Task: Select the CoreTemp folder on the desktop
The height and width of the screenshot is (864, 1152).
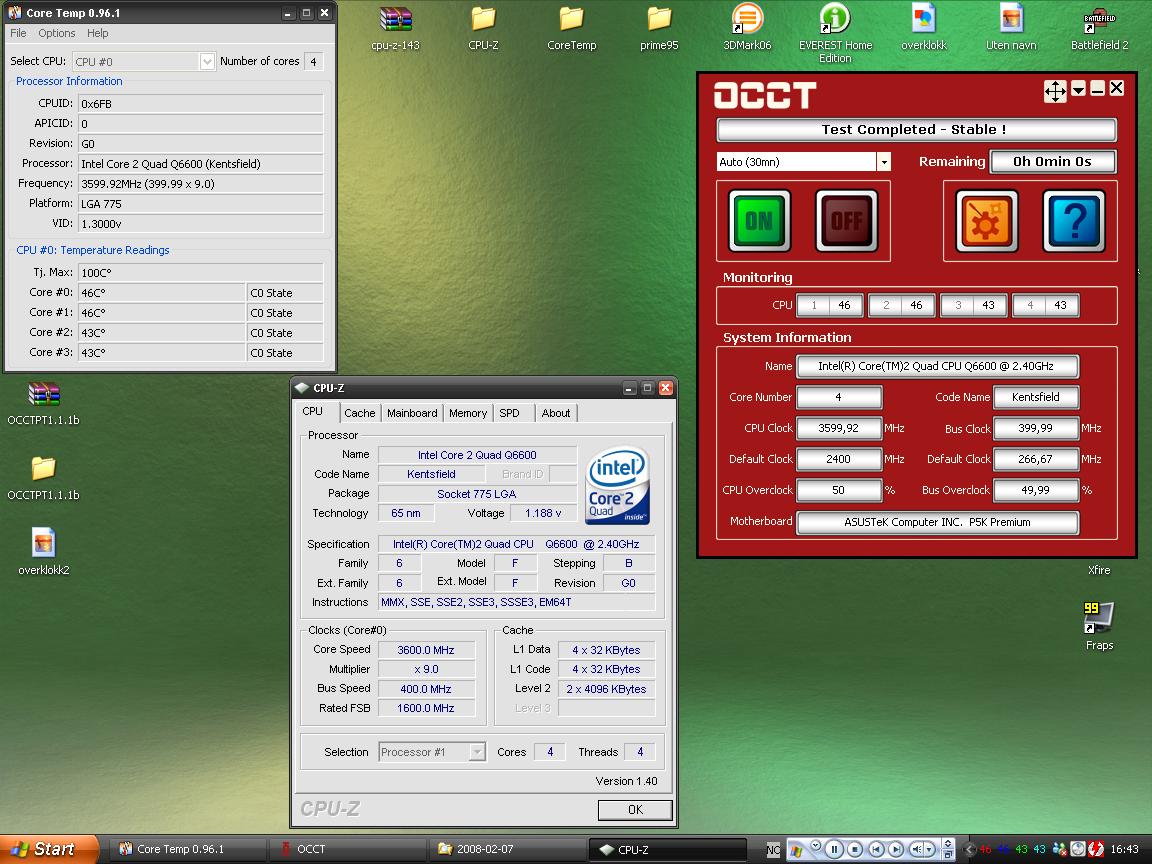Action: click(572, 29)
